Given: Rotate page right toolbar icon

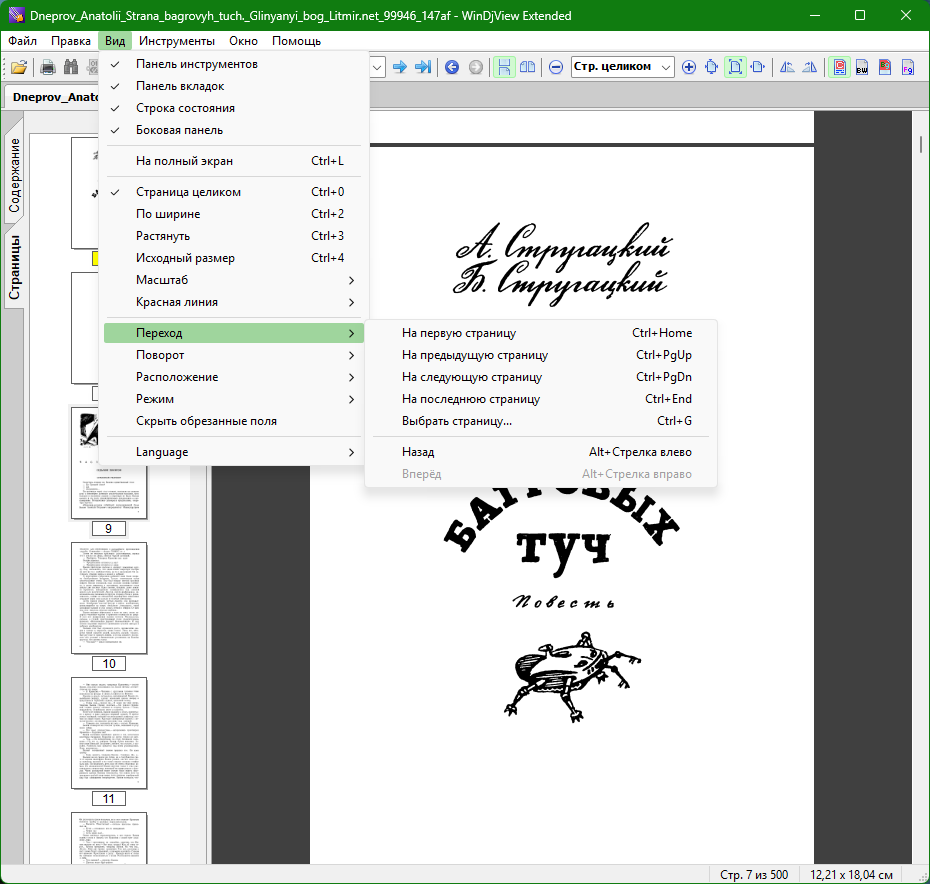Looking at the screenshot, I should [x=810, y=67].
